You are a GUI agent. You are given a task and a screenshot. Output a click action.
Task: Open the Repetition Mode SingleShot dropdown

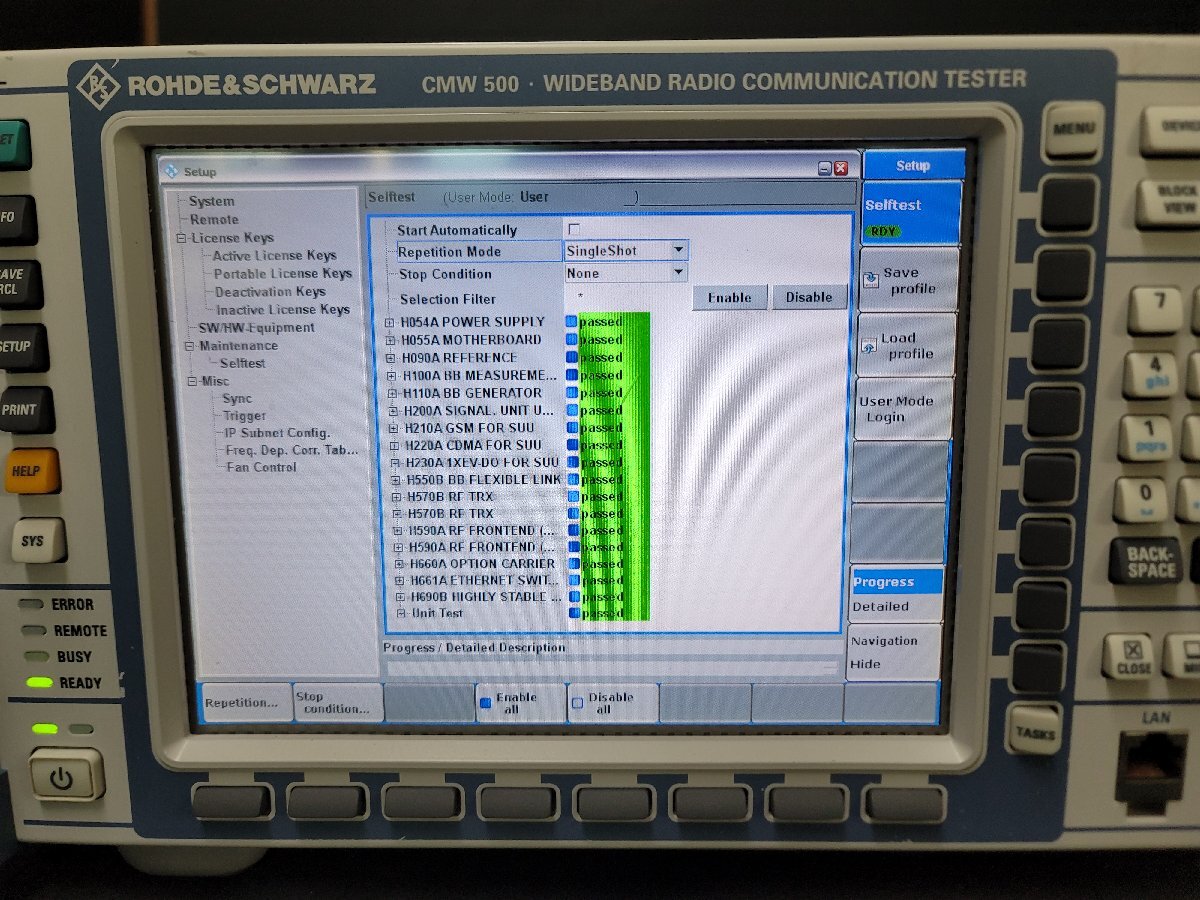coord(678,250)
